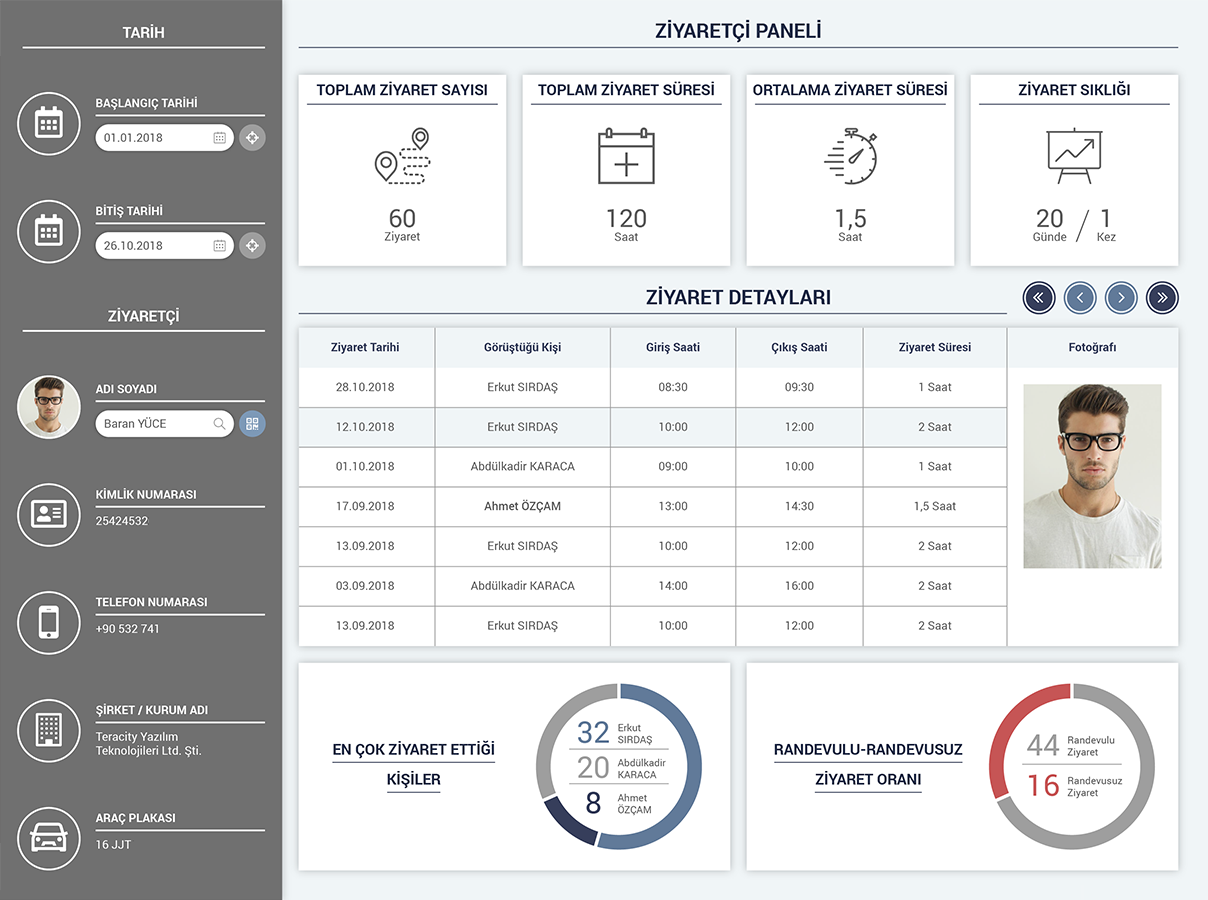
Task: Jump to the last page of visits
Action: 1162,297
